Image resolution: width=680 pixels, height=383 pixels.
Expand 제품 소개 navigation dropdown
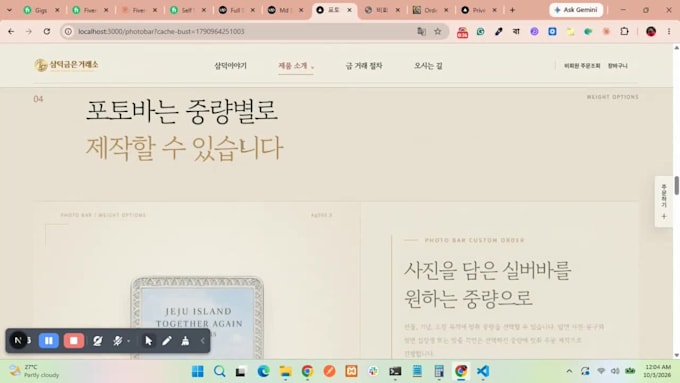pyautogui.click(x=296, y=65)
